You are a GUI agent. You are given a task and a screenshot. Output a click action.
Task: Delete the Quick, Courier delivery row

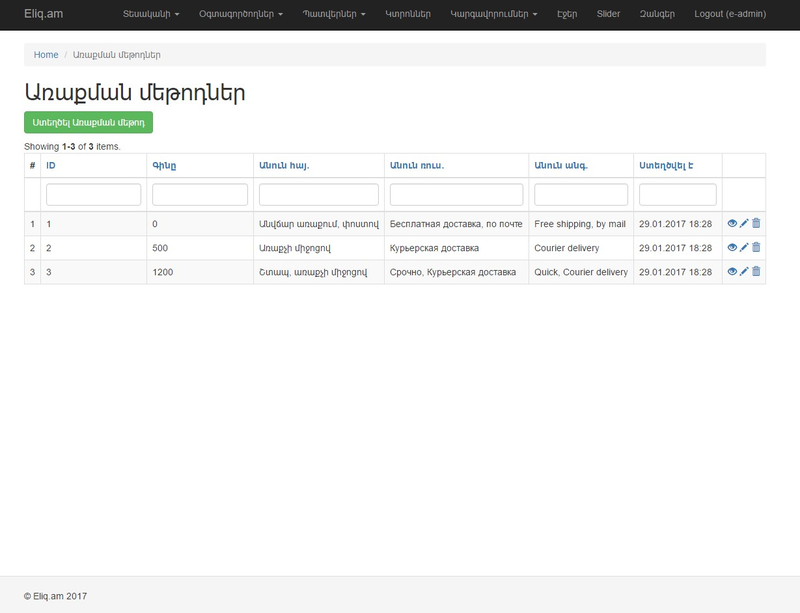(756, 271)
